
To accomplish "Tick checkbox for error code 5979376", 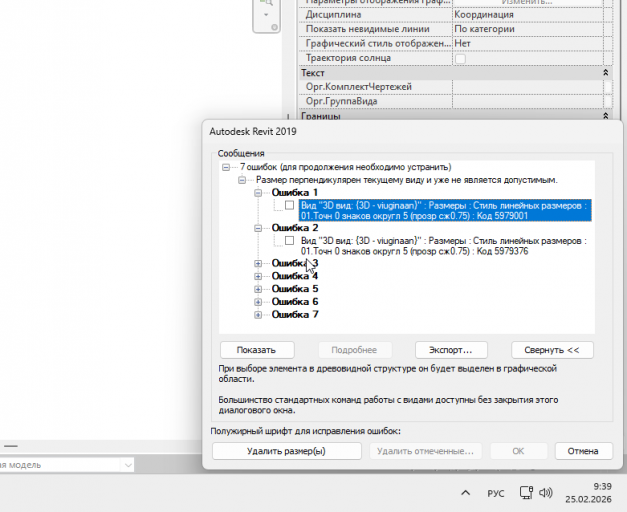I will point(290,240).
